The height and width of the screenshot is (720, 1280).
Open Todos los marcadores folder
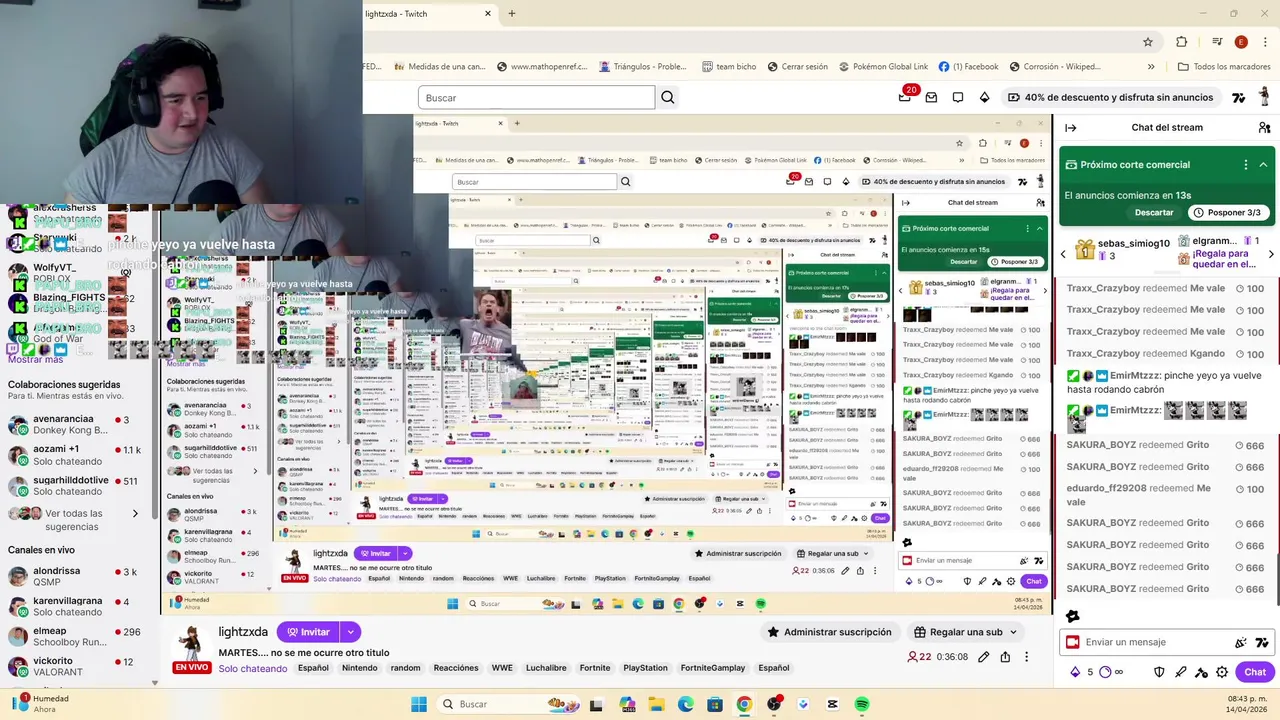point(1224,67)
